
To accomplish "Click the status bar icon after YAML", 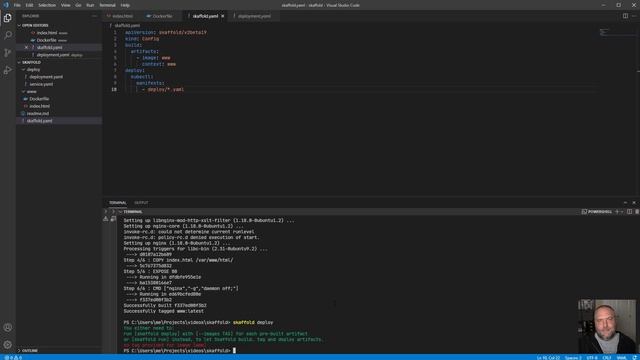I will click(635, 358).
